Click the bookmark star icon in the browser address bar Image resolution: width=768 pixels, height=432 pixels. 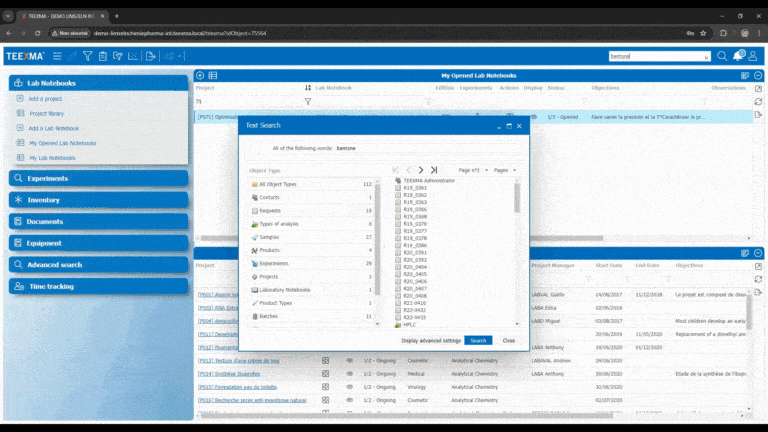703,33
